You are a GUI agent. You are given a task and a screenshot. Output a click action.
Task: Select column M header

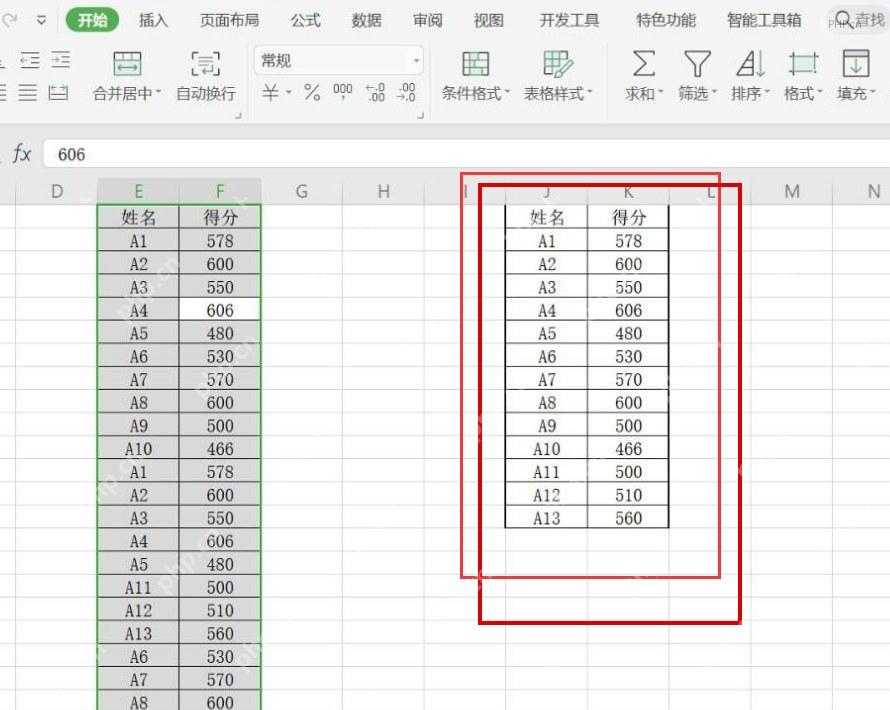pyautogui.click(x=792, y=191)
